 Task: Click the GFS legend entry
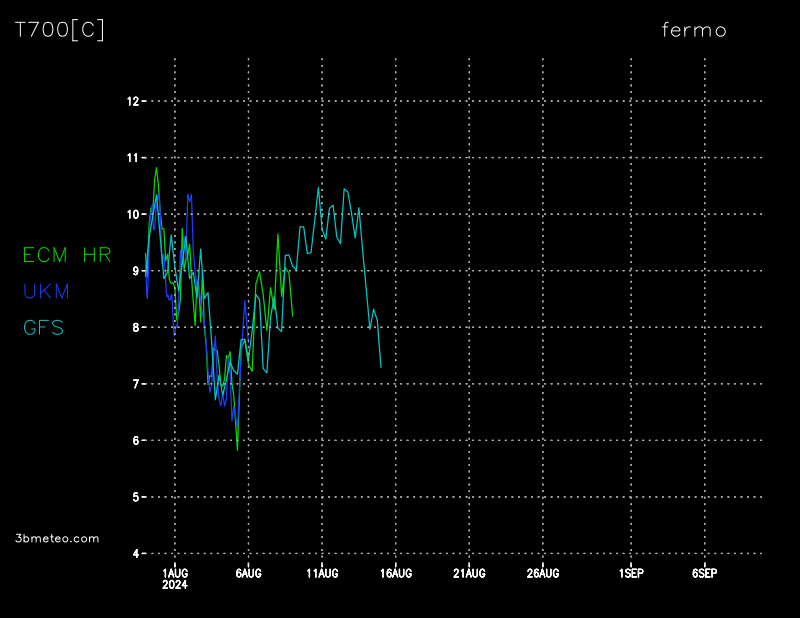(x=44, y=327)
